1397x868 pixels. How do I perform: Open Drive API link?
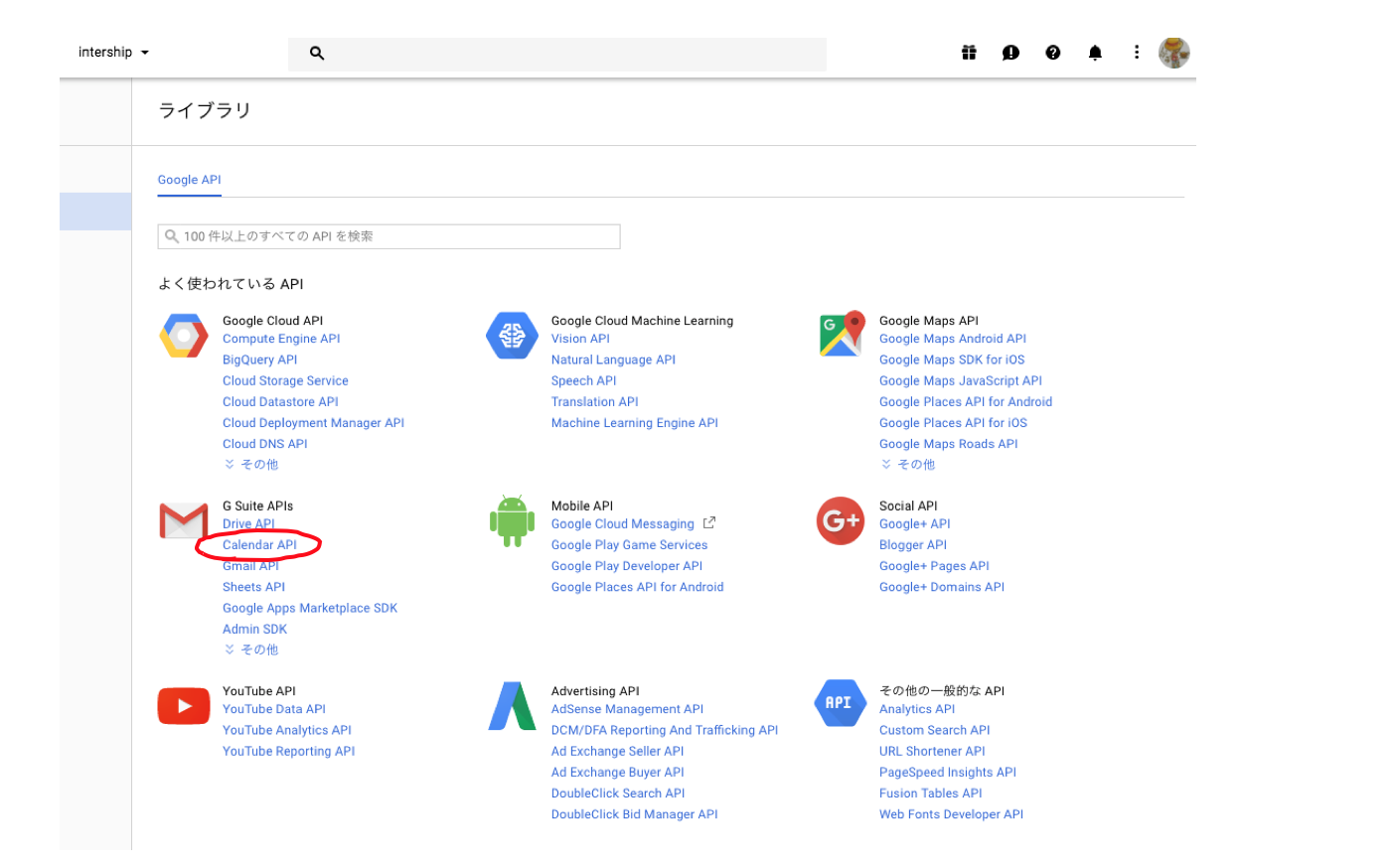[248, 524]
